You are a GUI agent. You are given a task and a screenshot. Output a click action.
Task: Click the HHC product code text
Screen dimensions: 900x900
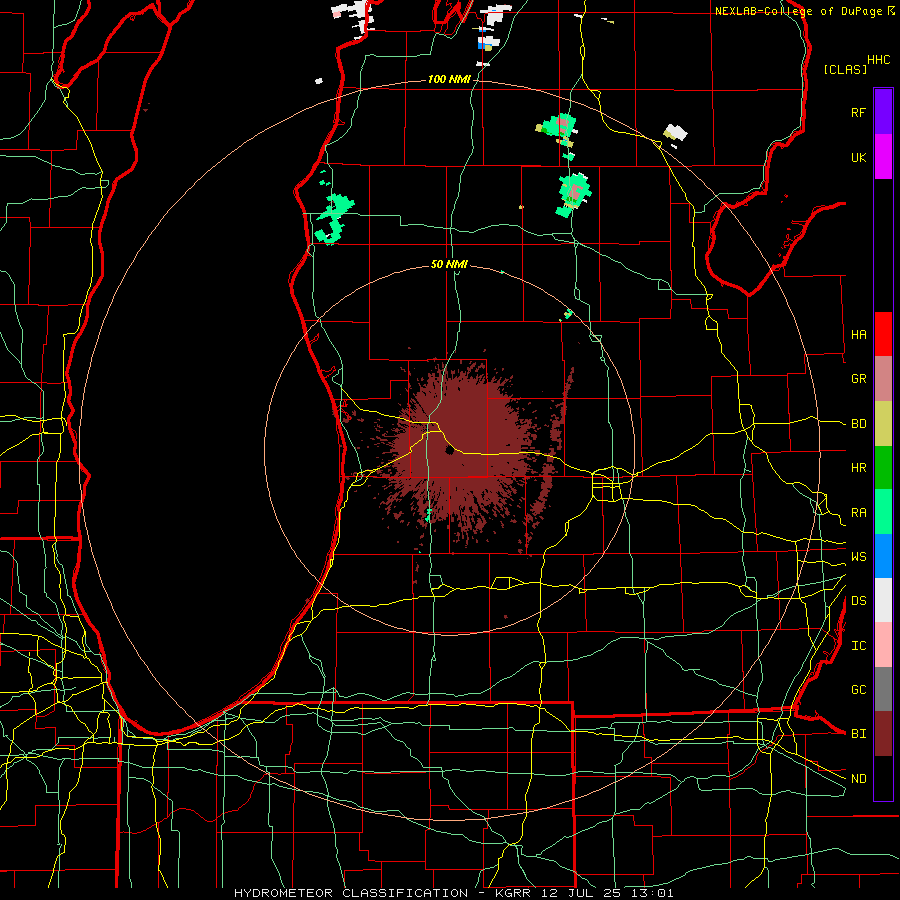(878, 60)
